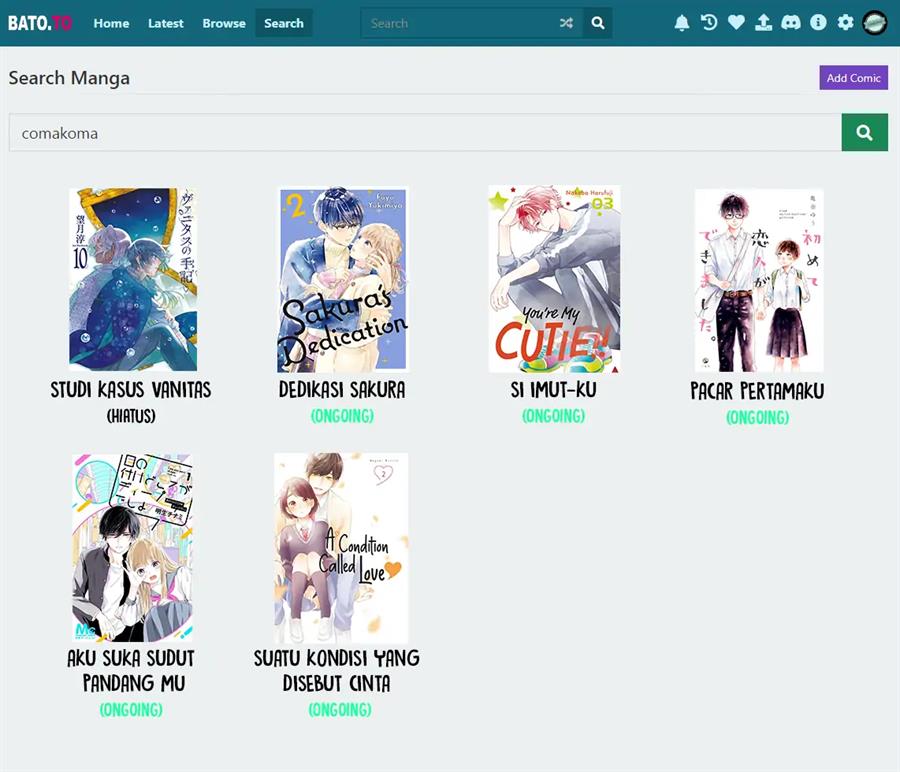Select the Search tab
The width and height of the screenshot is (900, 772).
point(283,23)
